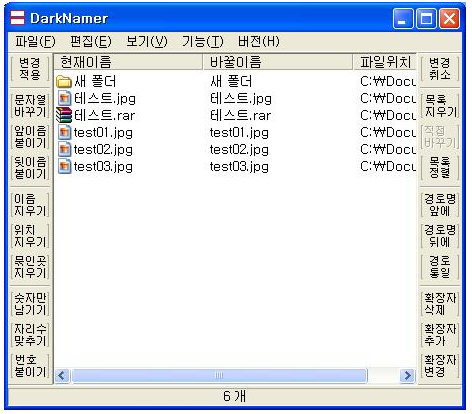This screenshot has width=472, height=414.
Task: Click horizontal scrollbar right arrow
Action: [x=407, y=376]
